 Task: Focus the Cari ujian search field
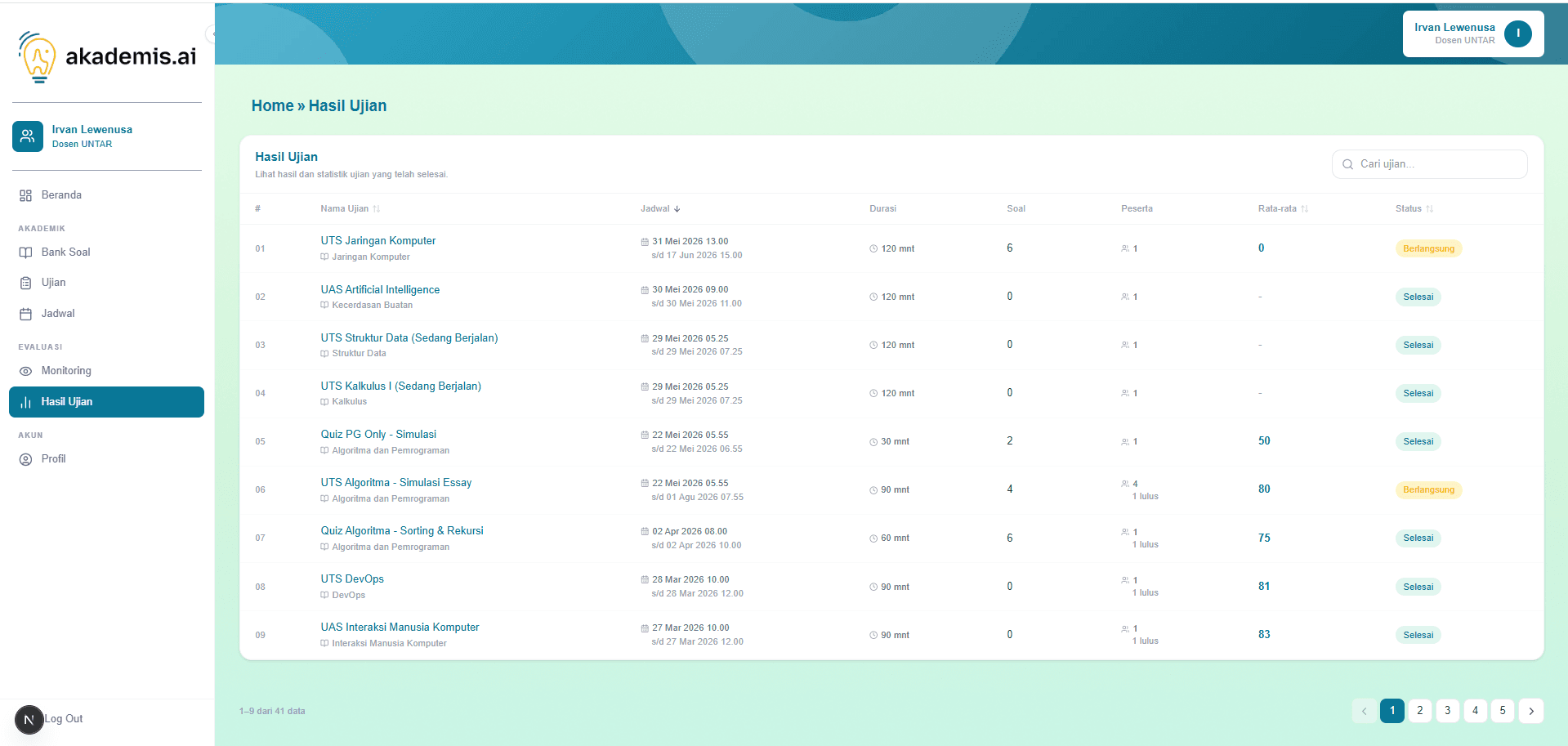pyautogui.click(x=1429, y=164)
